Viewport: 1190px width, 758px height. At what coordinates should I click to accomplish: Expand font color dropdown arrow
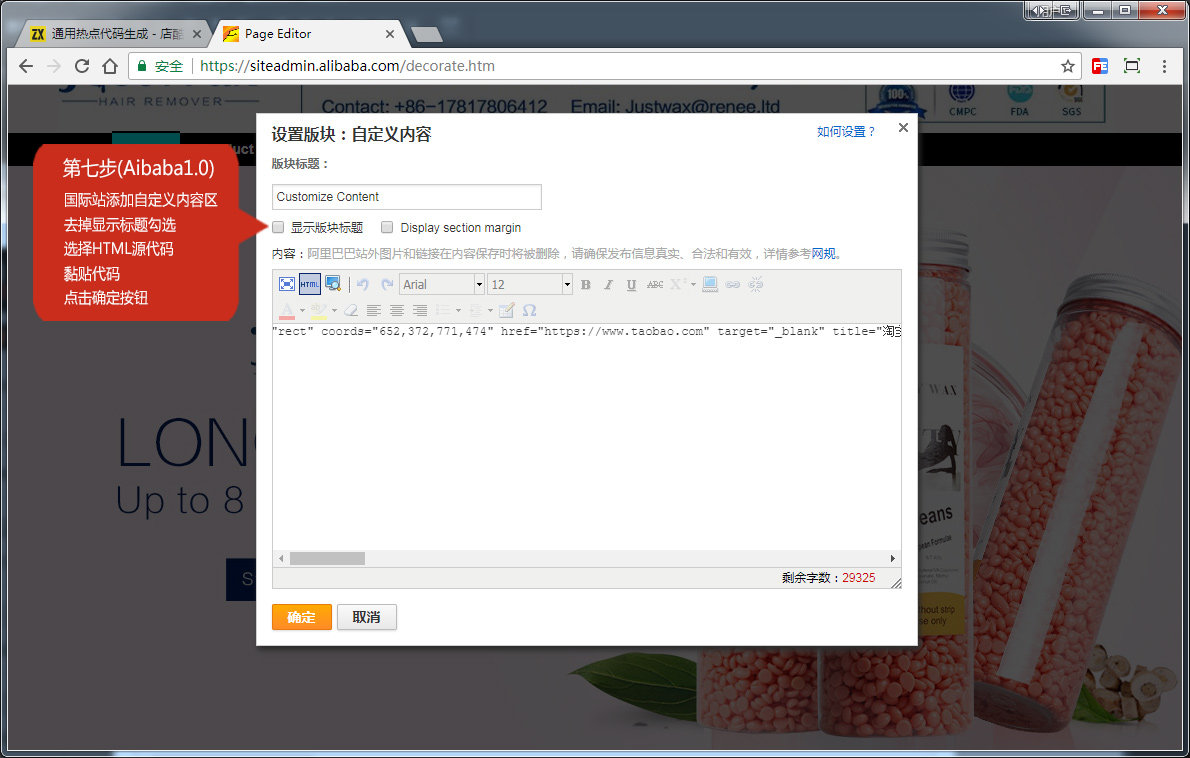click(x=302, y=310)
